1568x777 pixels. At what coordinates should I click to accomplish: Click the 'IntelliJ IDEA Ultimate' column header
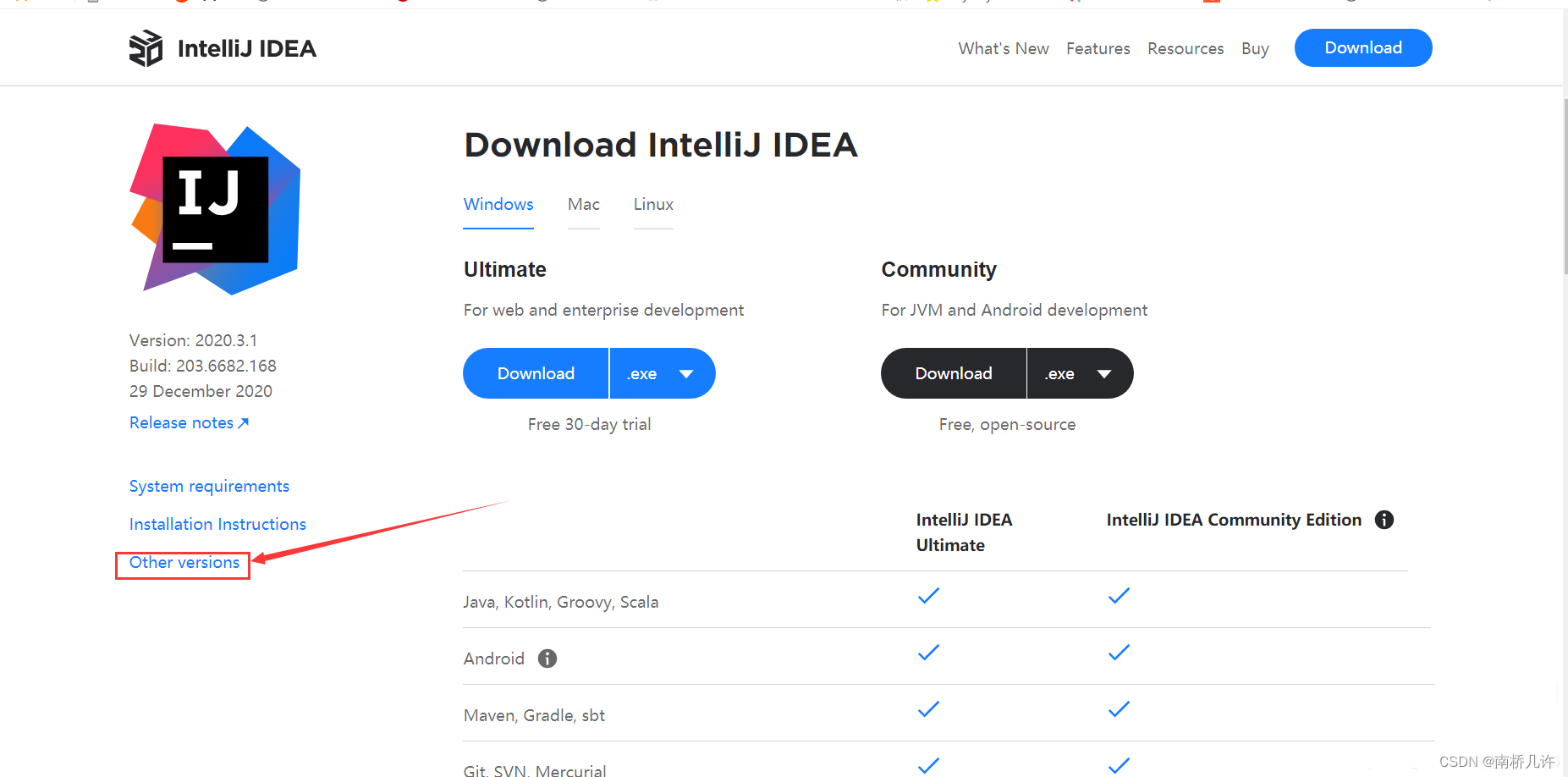(964, 532)
